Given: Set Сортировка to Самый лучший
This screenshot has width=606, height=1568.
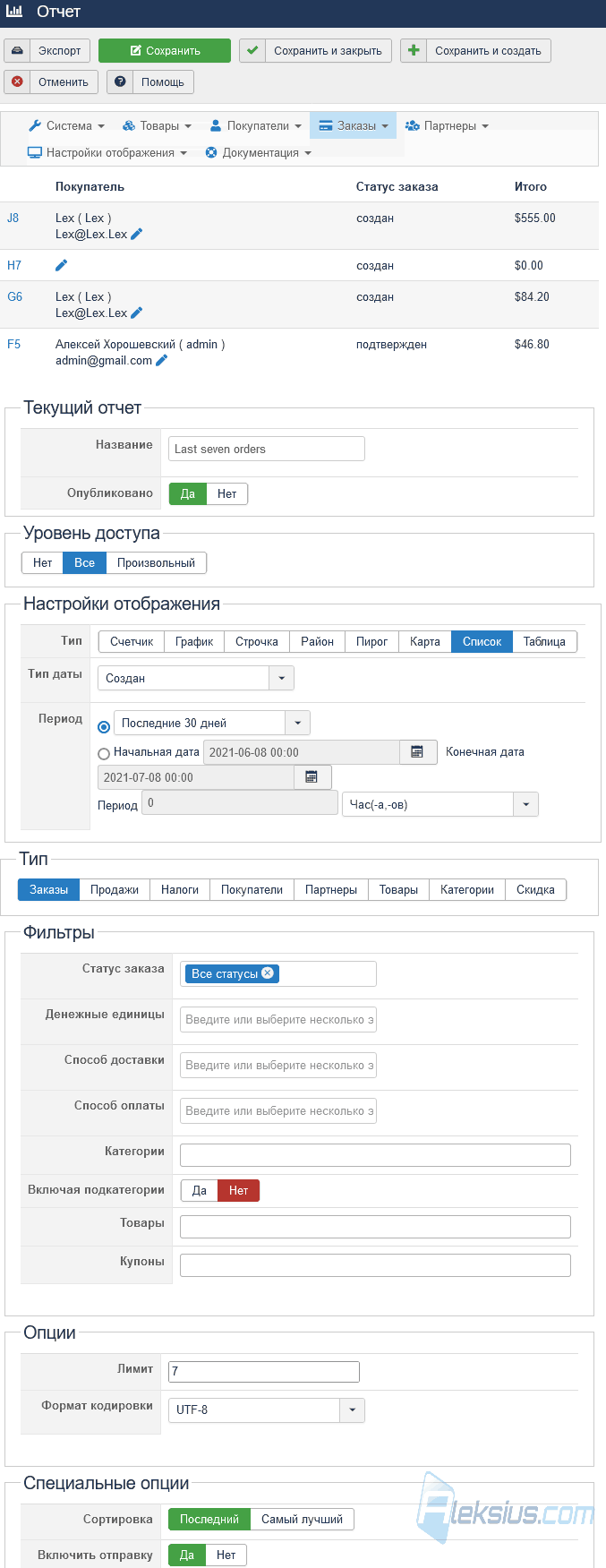Looking at the screenshot, I should tap(303, 1519).
